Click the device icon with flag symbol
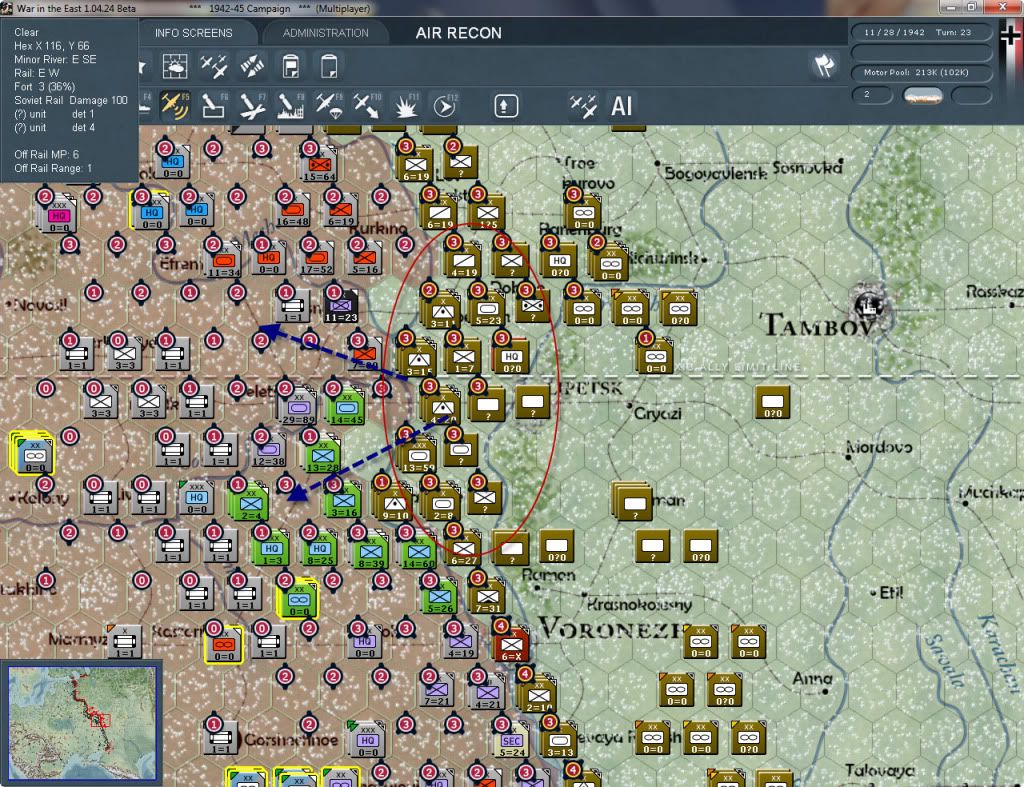This screenshot has width=1024, height=787. [x=291, y=66]
